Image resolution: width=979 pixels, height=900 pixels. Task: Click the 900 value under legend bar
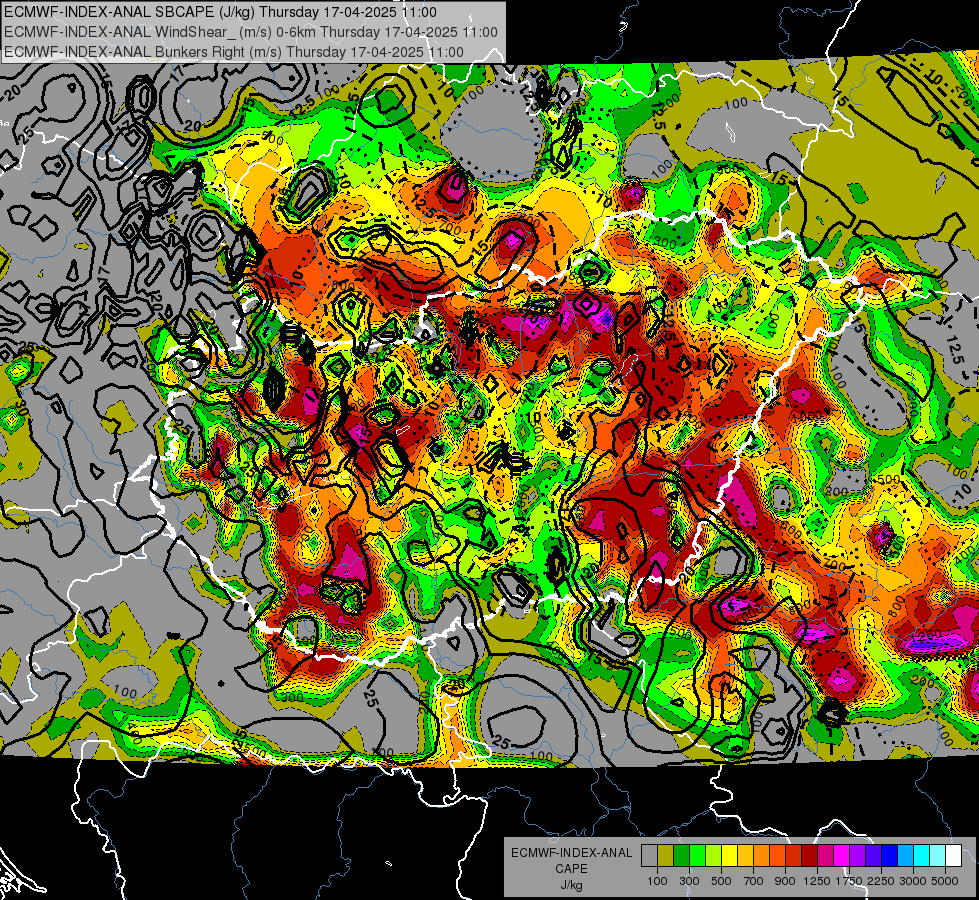(785, 881)
